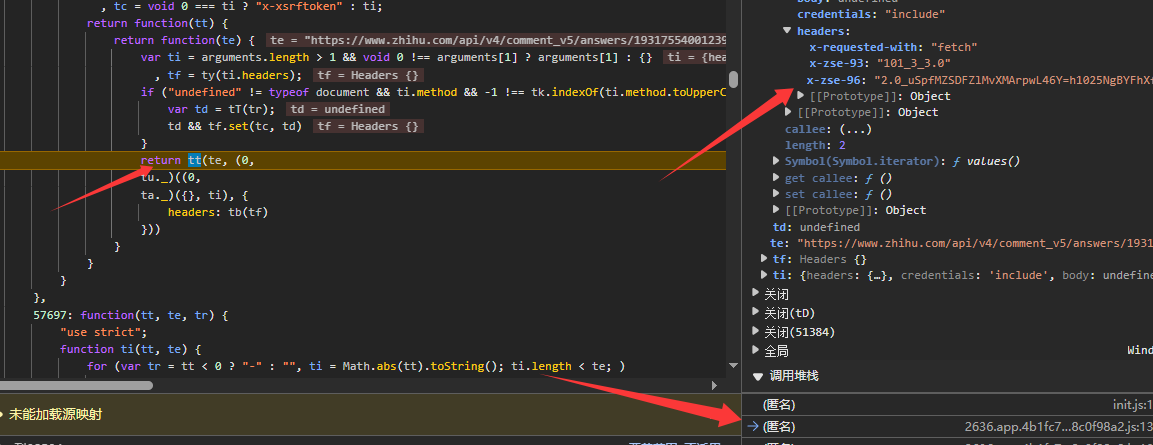Select the (匿名) 2636.app stack frame
This screenshot has width=1153, height=445.
point(947,427)
